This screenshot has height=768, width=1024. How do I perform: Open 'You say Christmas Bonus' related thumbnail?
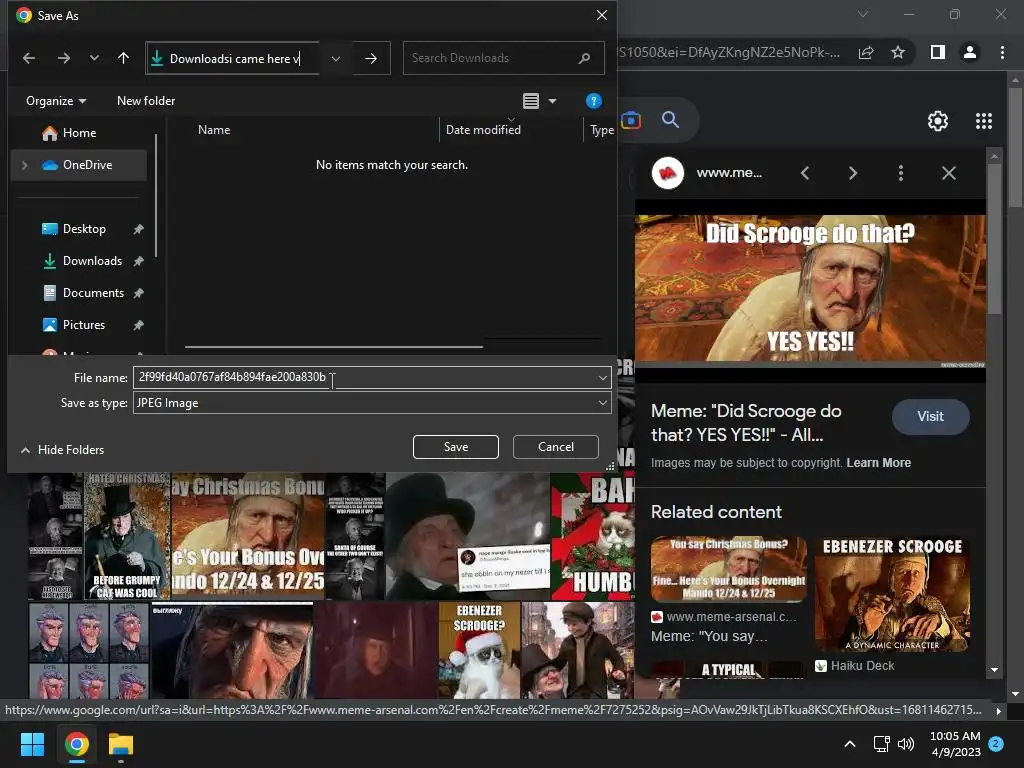pos(729,569)
